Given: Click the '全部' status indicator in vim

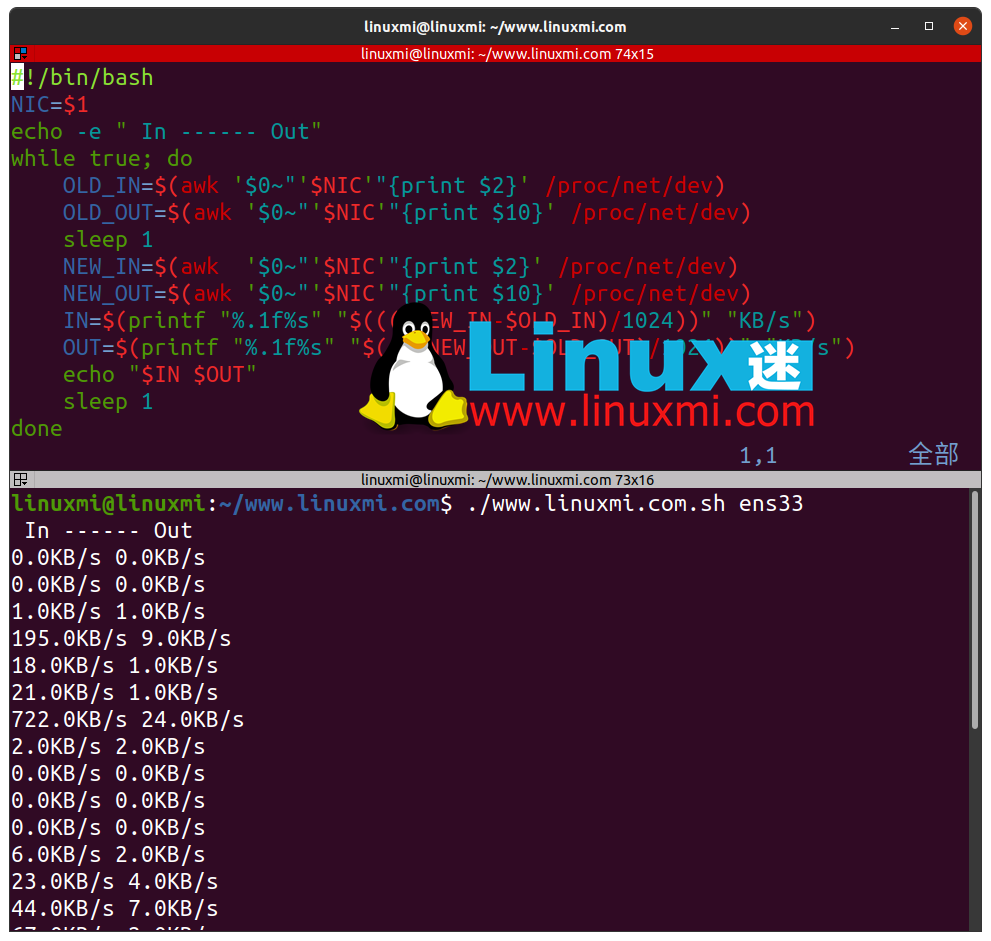Looking at the screenshot, I should click(933, 455).
